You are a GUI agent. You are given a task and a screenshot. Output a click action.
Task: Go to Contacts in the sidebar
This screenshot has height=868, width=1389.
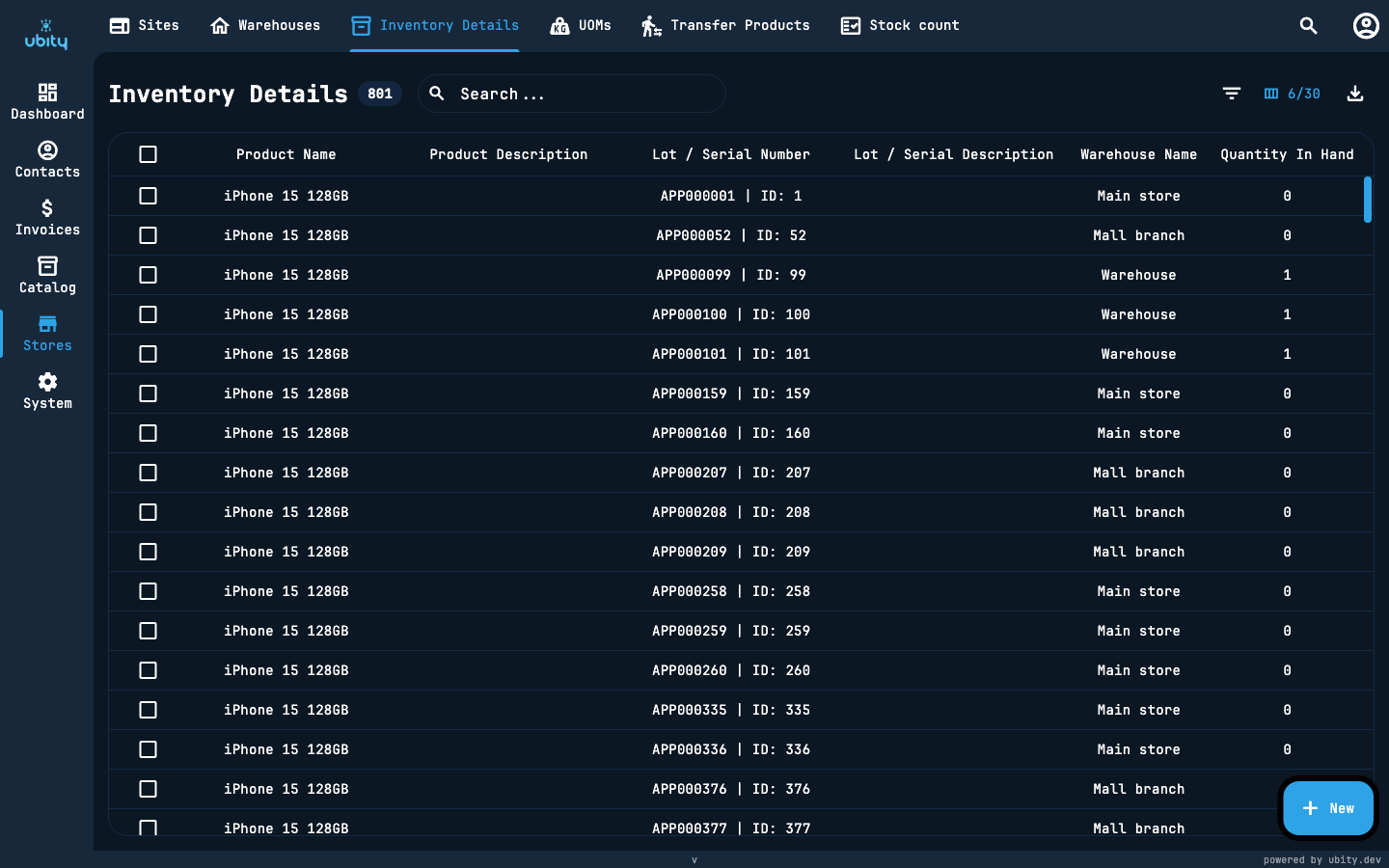click(47, 159)
